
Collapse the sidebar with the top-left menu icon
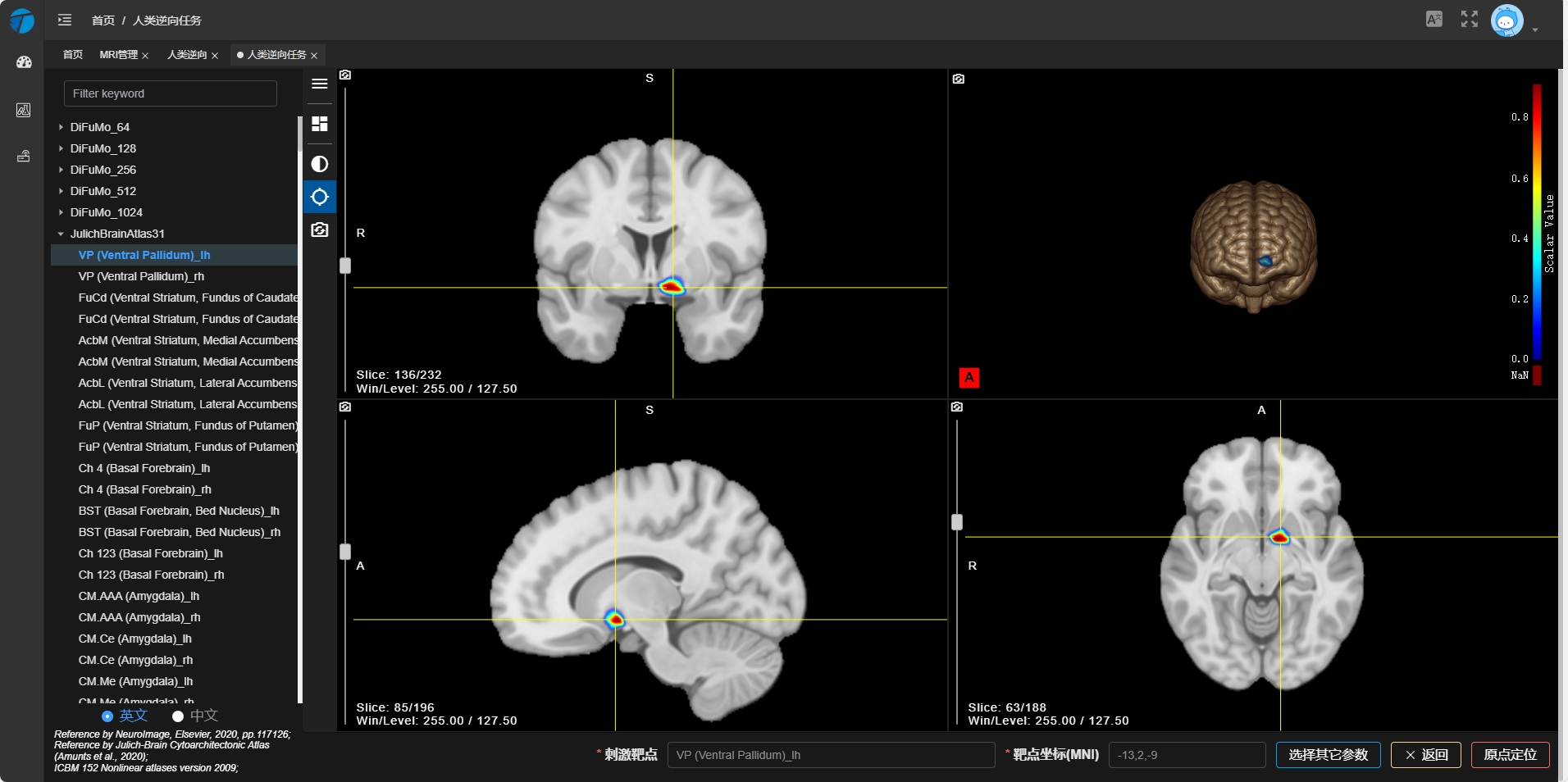pos(65,20)
